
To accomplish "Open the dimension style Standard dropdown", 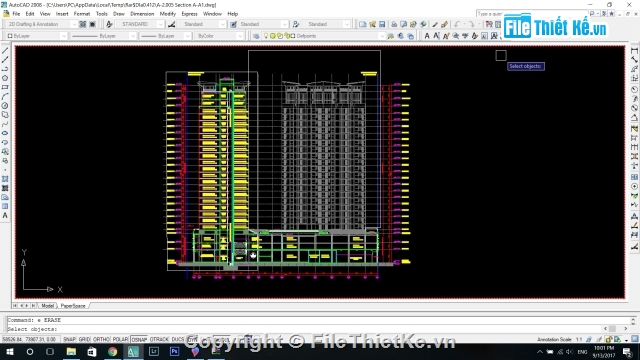I will [222, 24].
